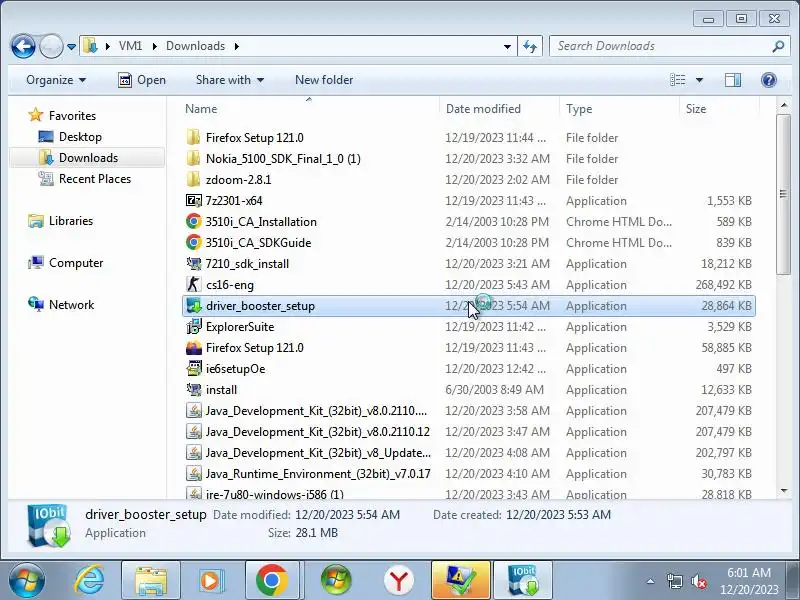Viewport: 800px width, 600px height.
Task: Click the Change your view icon
Action: [x=678, y=80]
